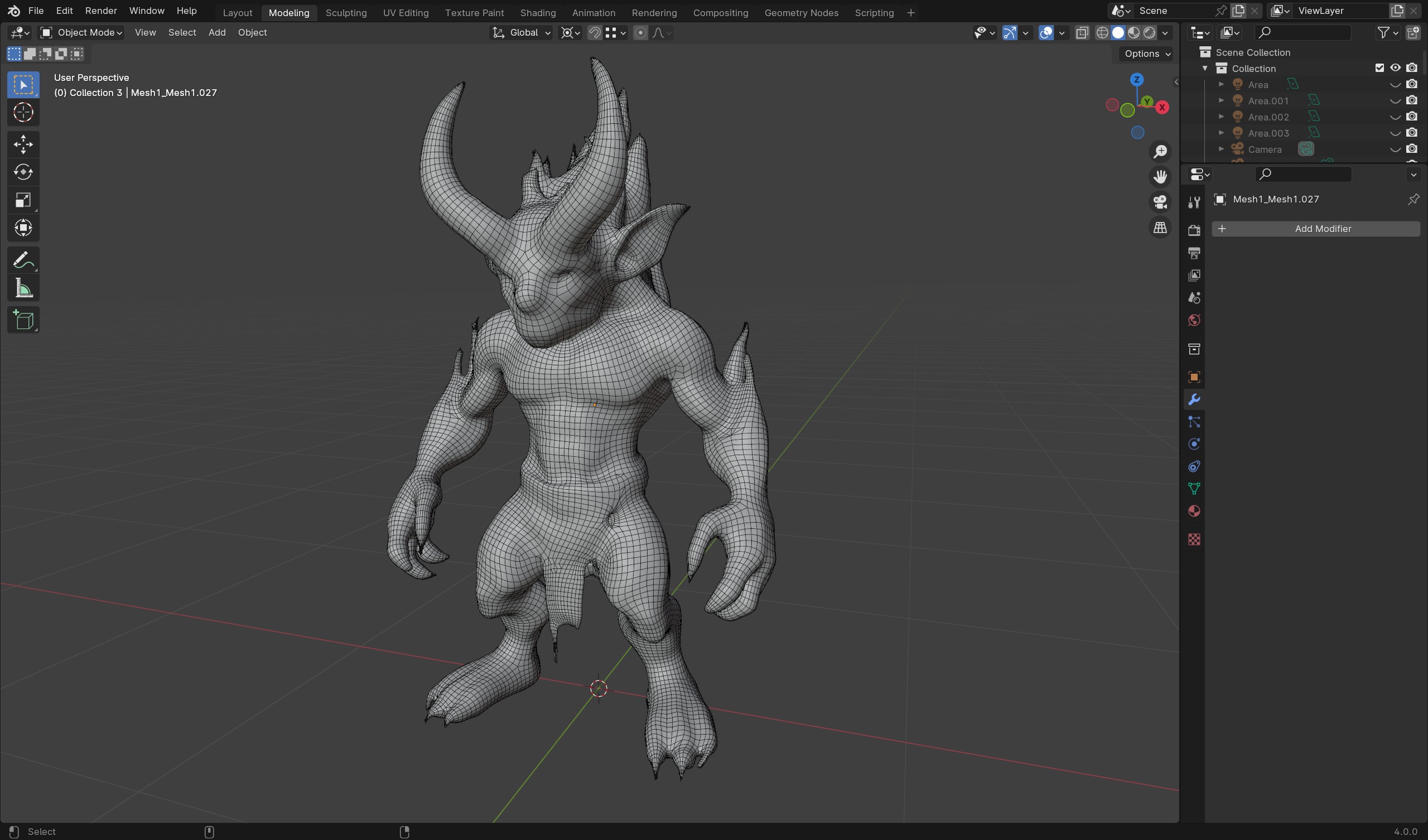Open the viewport Add menu

pos(217,32)
